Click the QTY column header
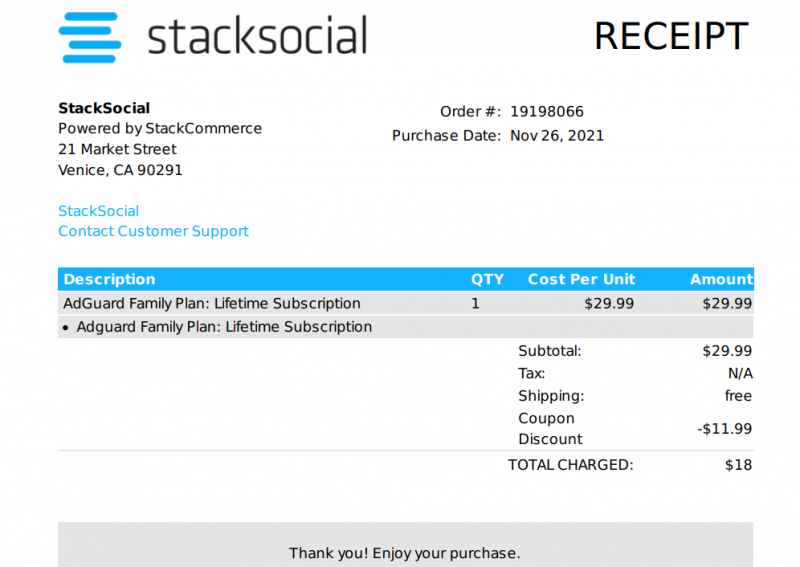This screenshot has width=800, height=567. 487,279
